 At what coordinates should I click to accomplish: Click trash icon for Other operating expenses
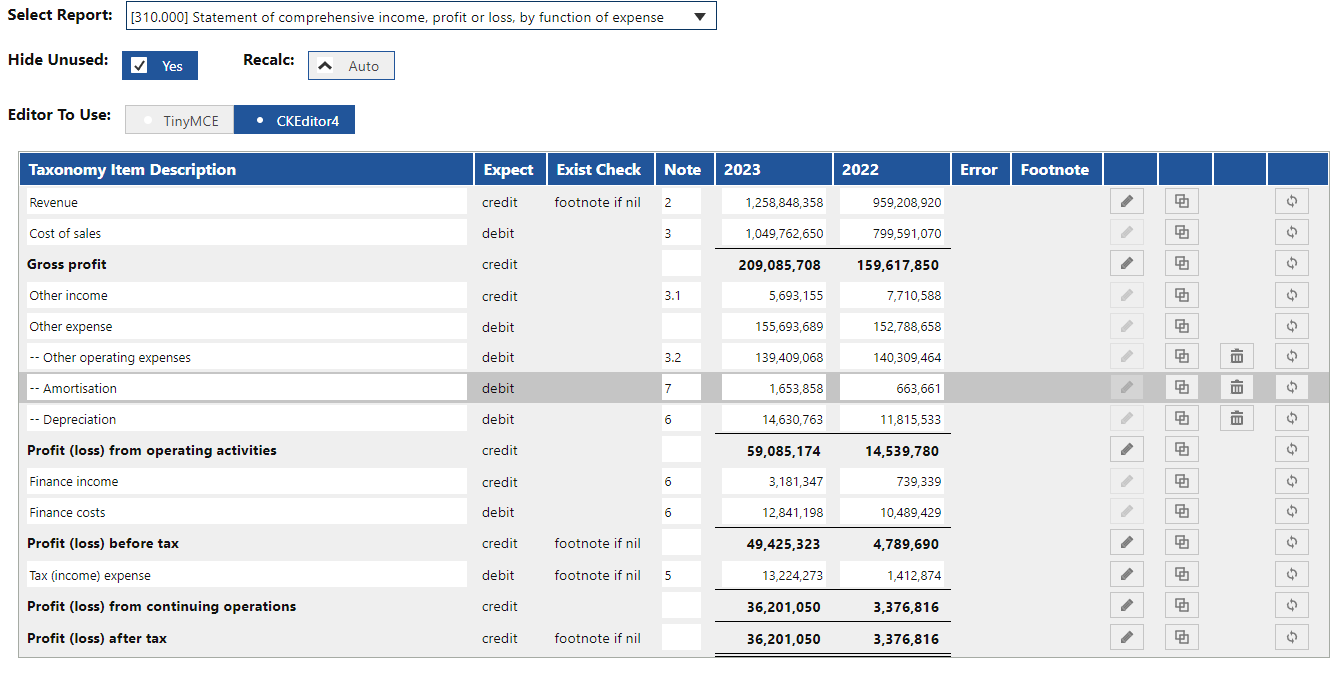[x=1236, y=357]
